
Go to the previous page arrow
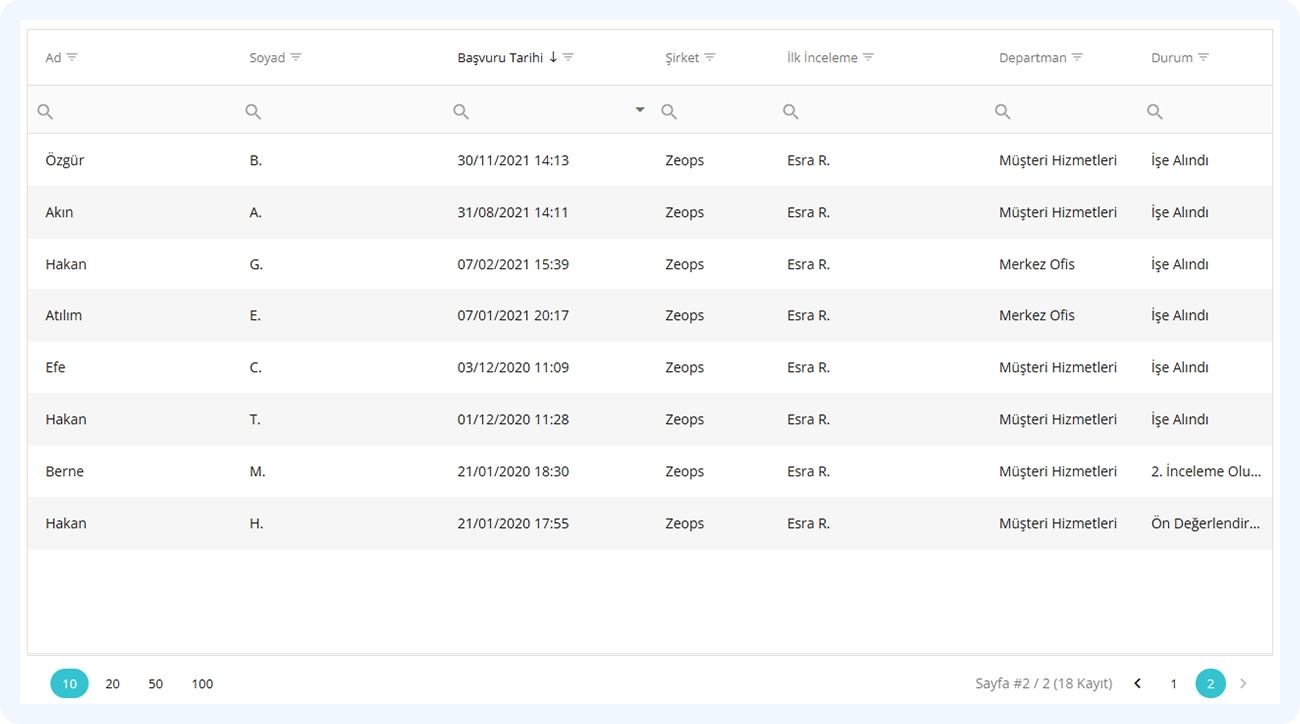pyautogui.click(x=1137, y=684)
